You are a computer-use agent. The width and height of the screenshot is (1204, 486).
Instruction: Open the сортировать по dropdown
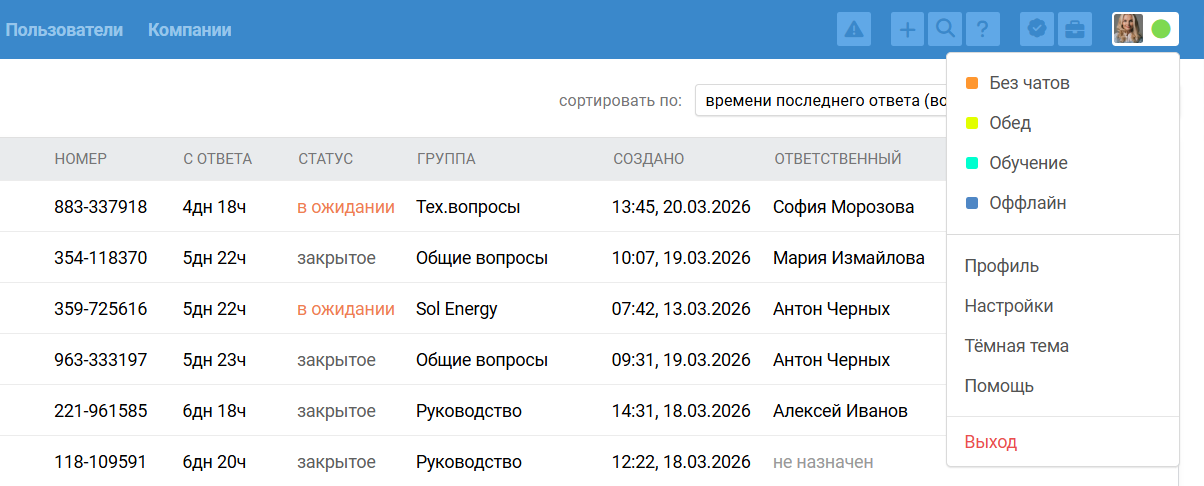point(820,100)
